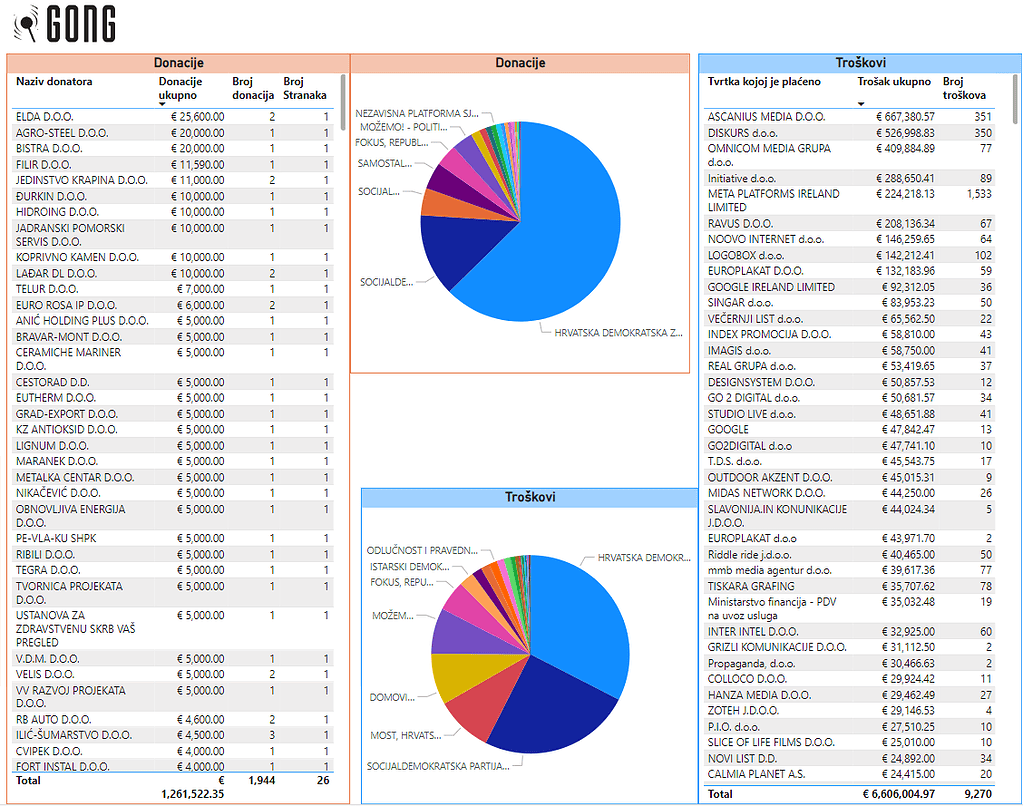The height and width of the screenshot is (806, 1023).
Task: Click sort arrow under Donacije ukupno
Action: pyautogui.click(x=163, y=104)
